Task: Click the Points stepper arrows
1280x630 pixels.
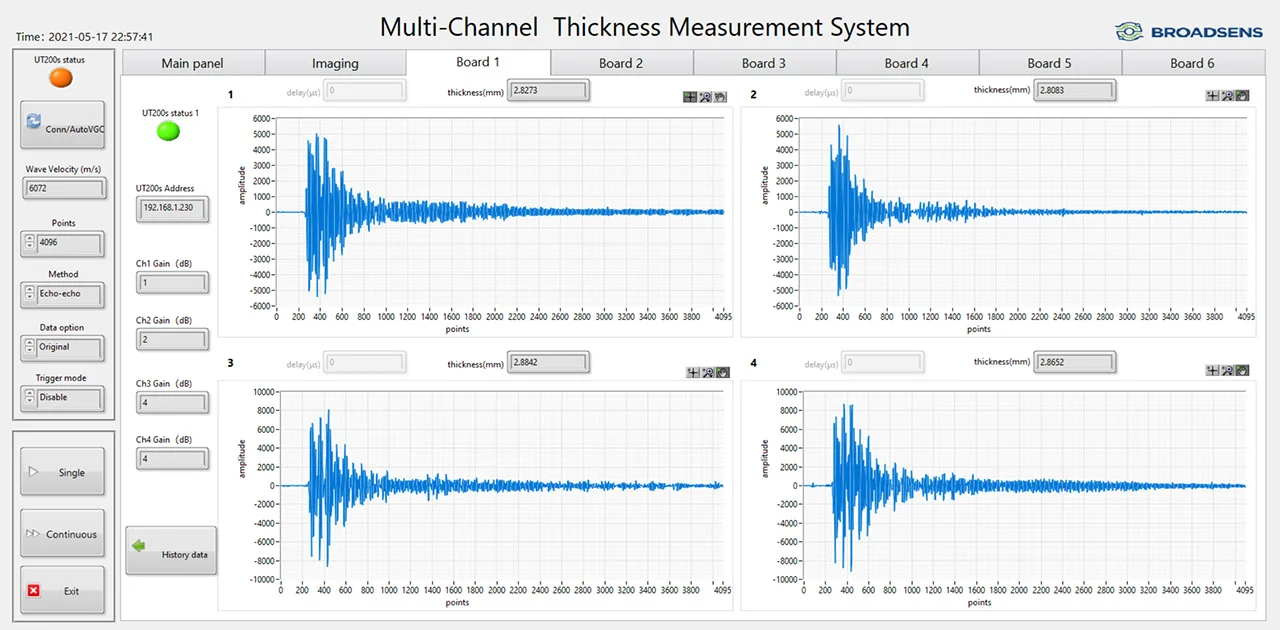Action: [x=29, y=242]
